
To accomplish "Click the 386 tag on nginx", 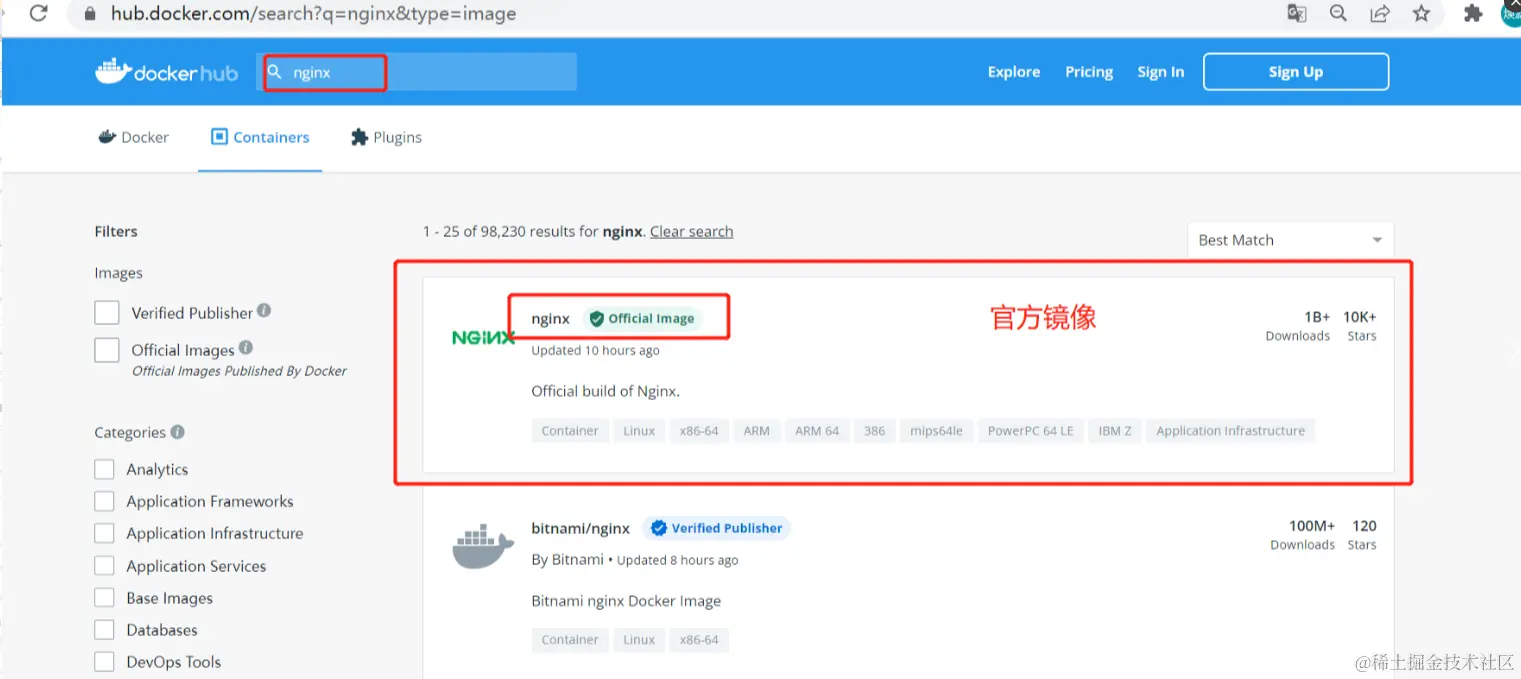I will click(x=874, y=431).
